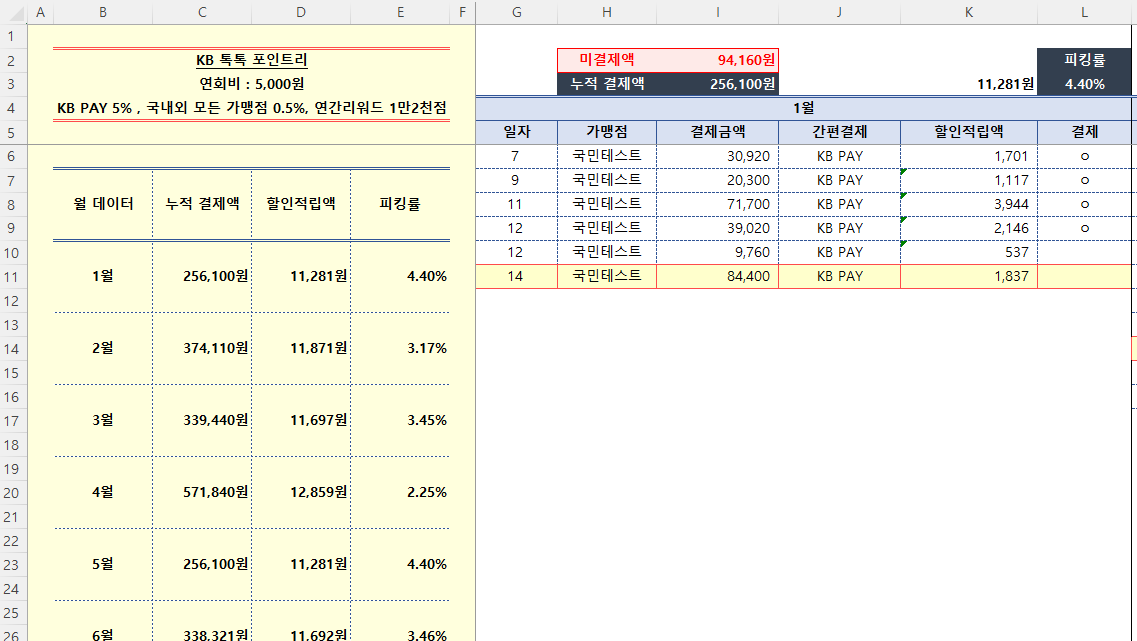The width and height of the screenshot is (1137, 641).
Task: Click the dark 피킹률 header cell
Action: click(x=1084, y=60)
